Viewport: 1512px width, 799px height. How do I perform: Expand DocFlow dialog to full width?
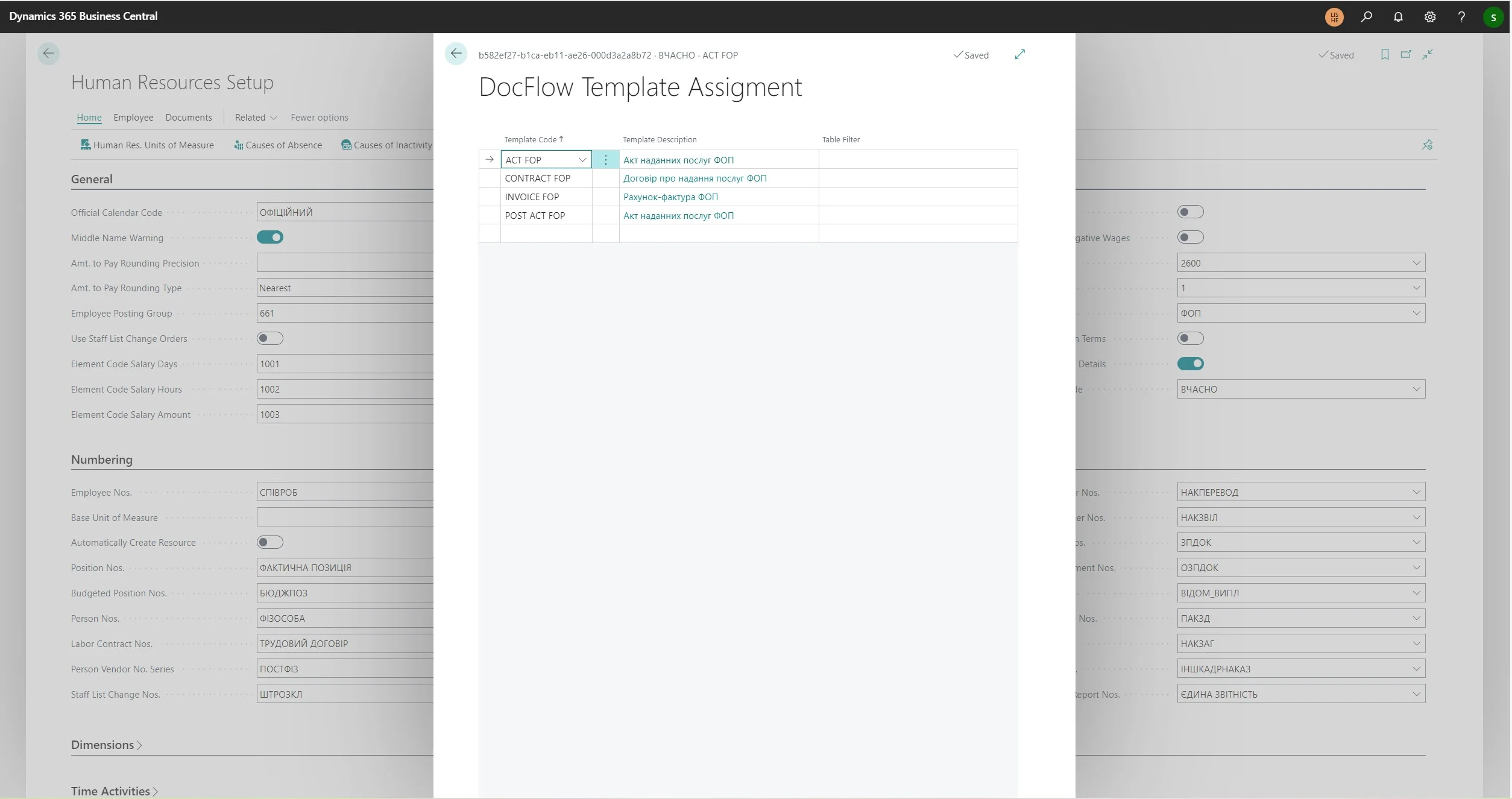tap(1019, 55)
